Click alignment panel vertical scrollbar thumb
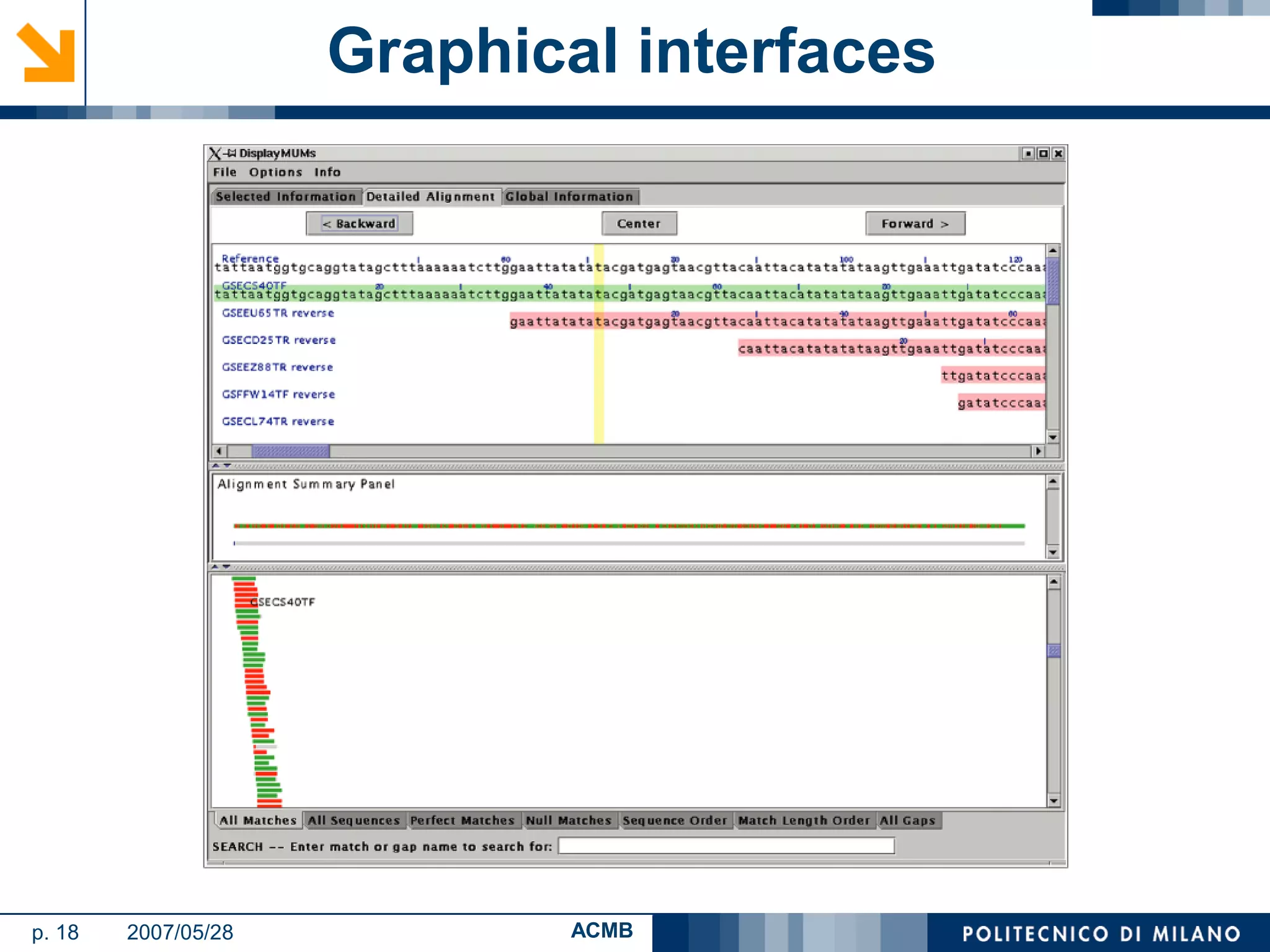1270x952 pixels. click(x=1053, y=280)
